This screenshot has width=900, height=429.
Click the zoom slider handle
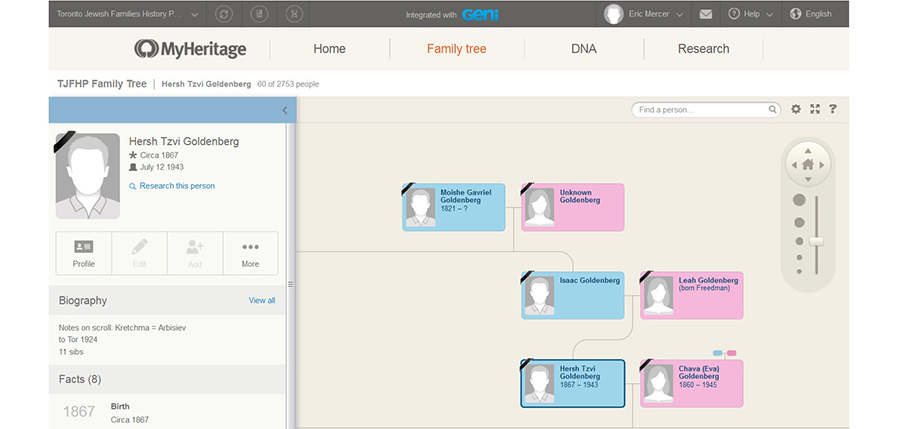coord(816,241)
